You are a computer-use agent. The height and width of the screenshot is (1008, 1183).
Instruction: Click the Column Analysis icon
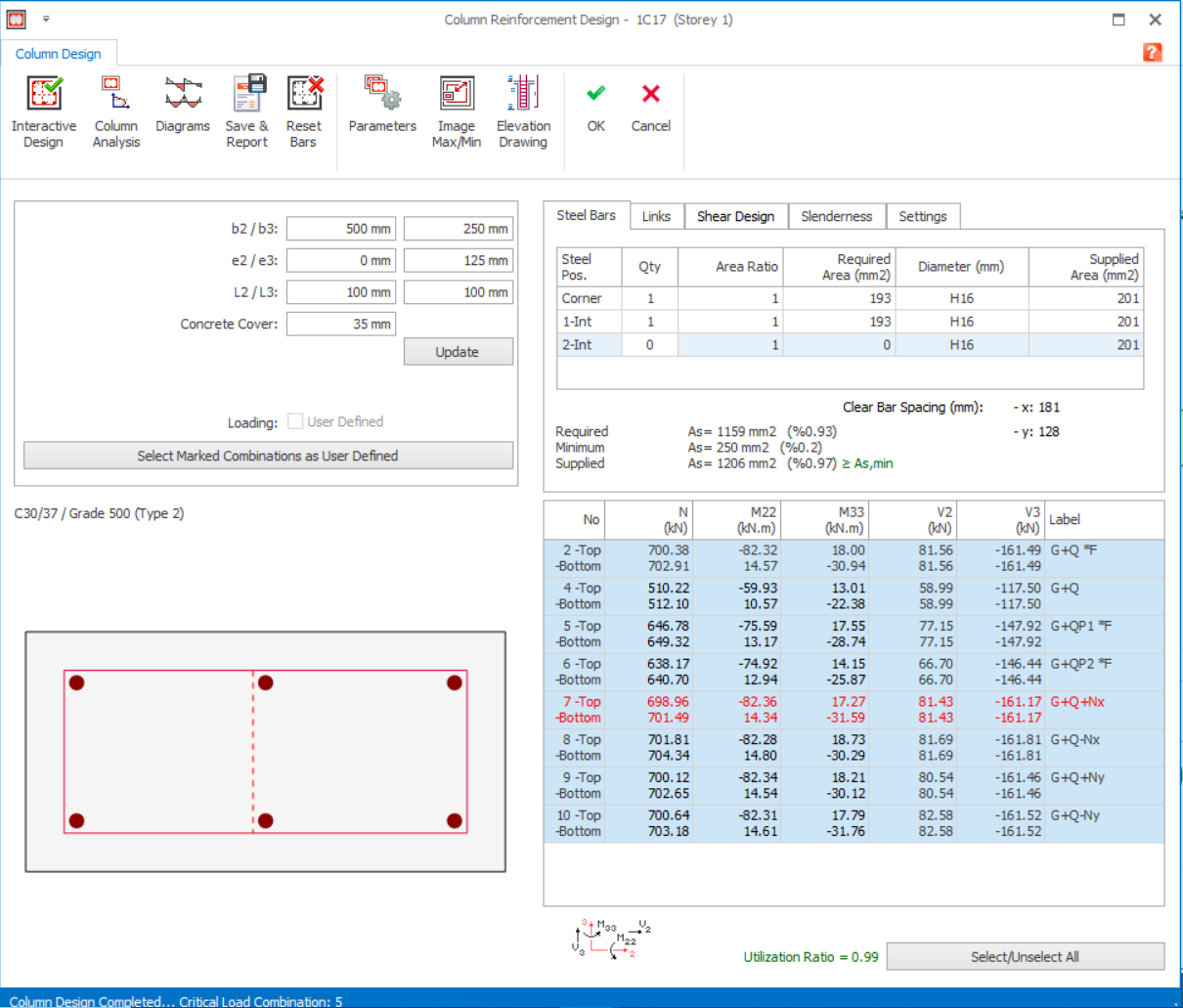115,95
